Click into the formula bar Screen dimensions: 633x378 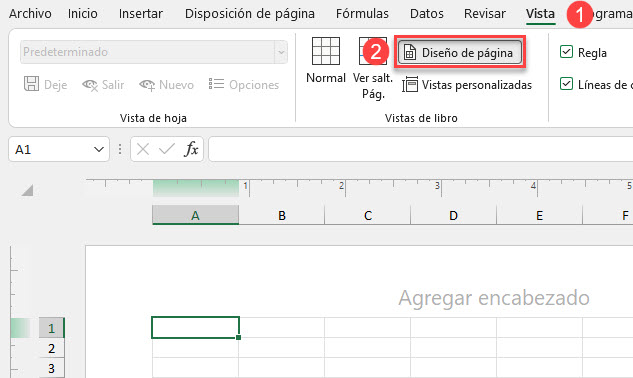coord(421,149)
